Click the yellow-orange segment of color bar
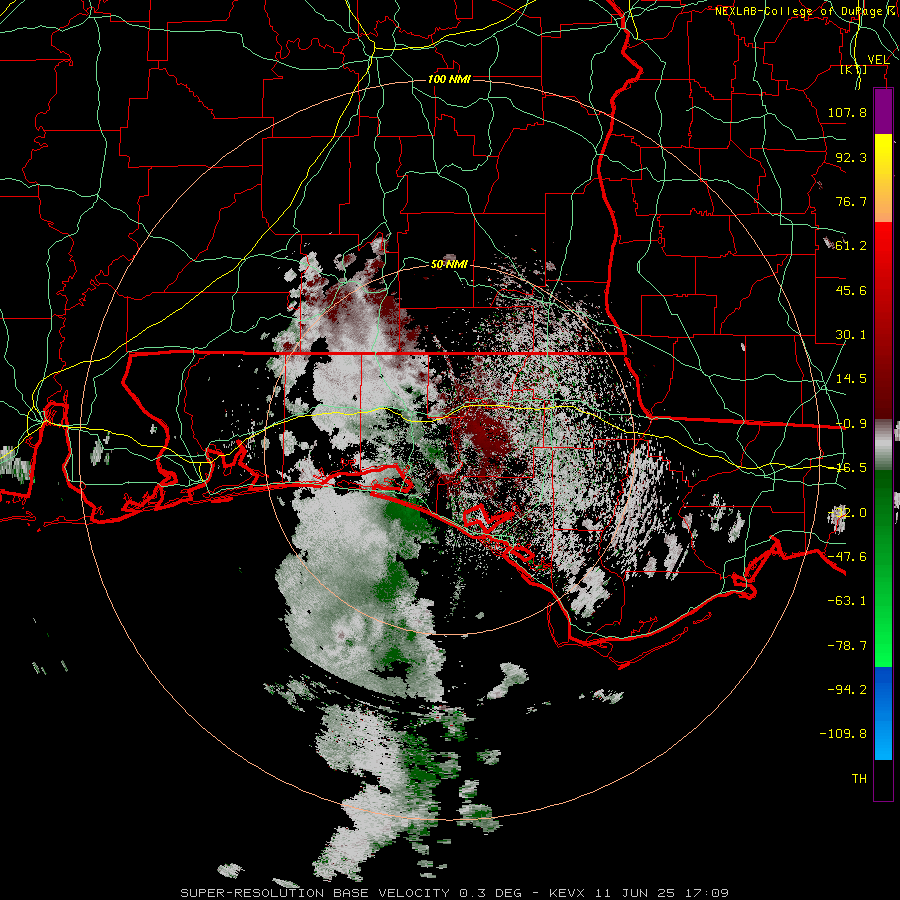Viewport: 900px width, 900px height. [x=883, y=178]
